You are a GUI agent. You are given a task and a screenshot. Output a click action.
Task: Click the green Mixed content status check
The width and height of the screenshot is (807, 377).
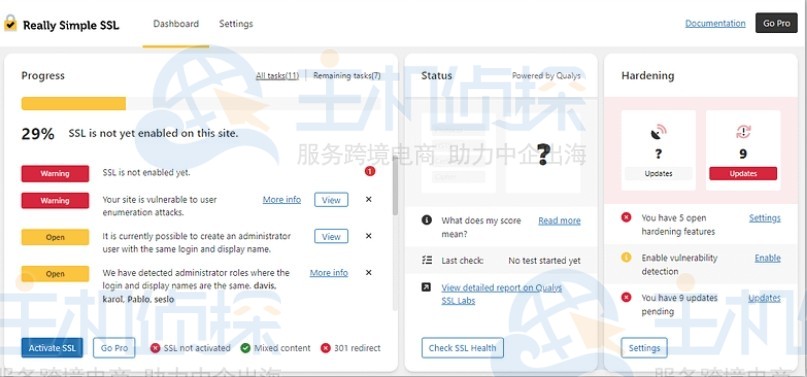pyautogui.click(x=246, y=348)
